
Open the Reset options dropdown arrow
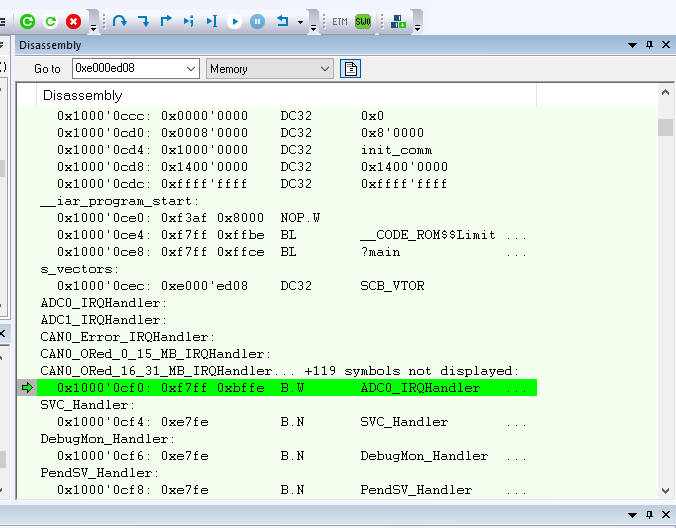(300, 22)
